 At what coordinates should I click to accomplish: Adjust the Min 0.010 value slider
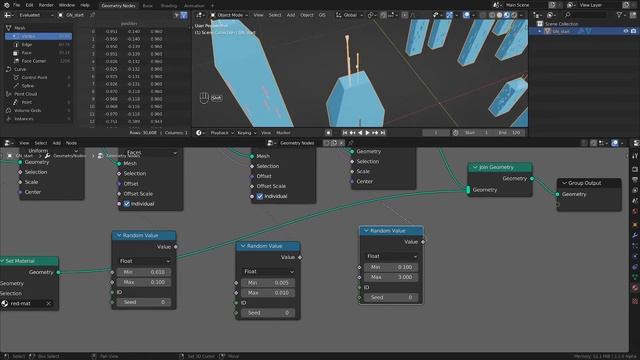144,272
